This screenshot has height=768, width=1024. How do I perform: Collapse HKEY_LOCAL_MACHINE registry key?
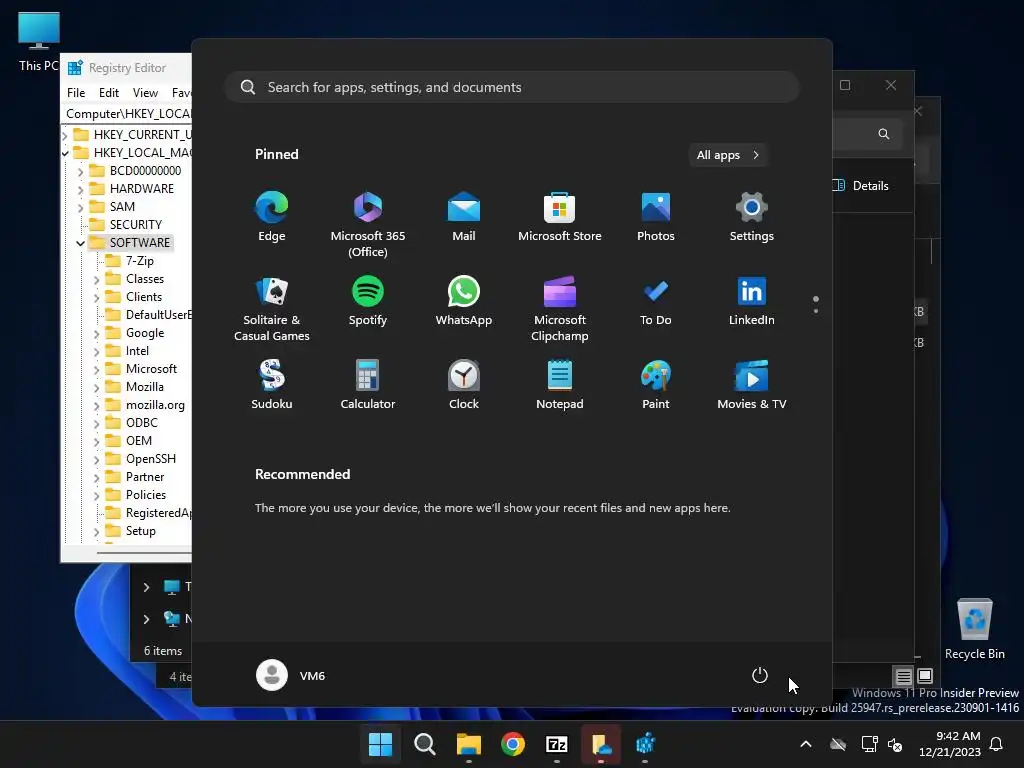click(x=65, y=153)
